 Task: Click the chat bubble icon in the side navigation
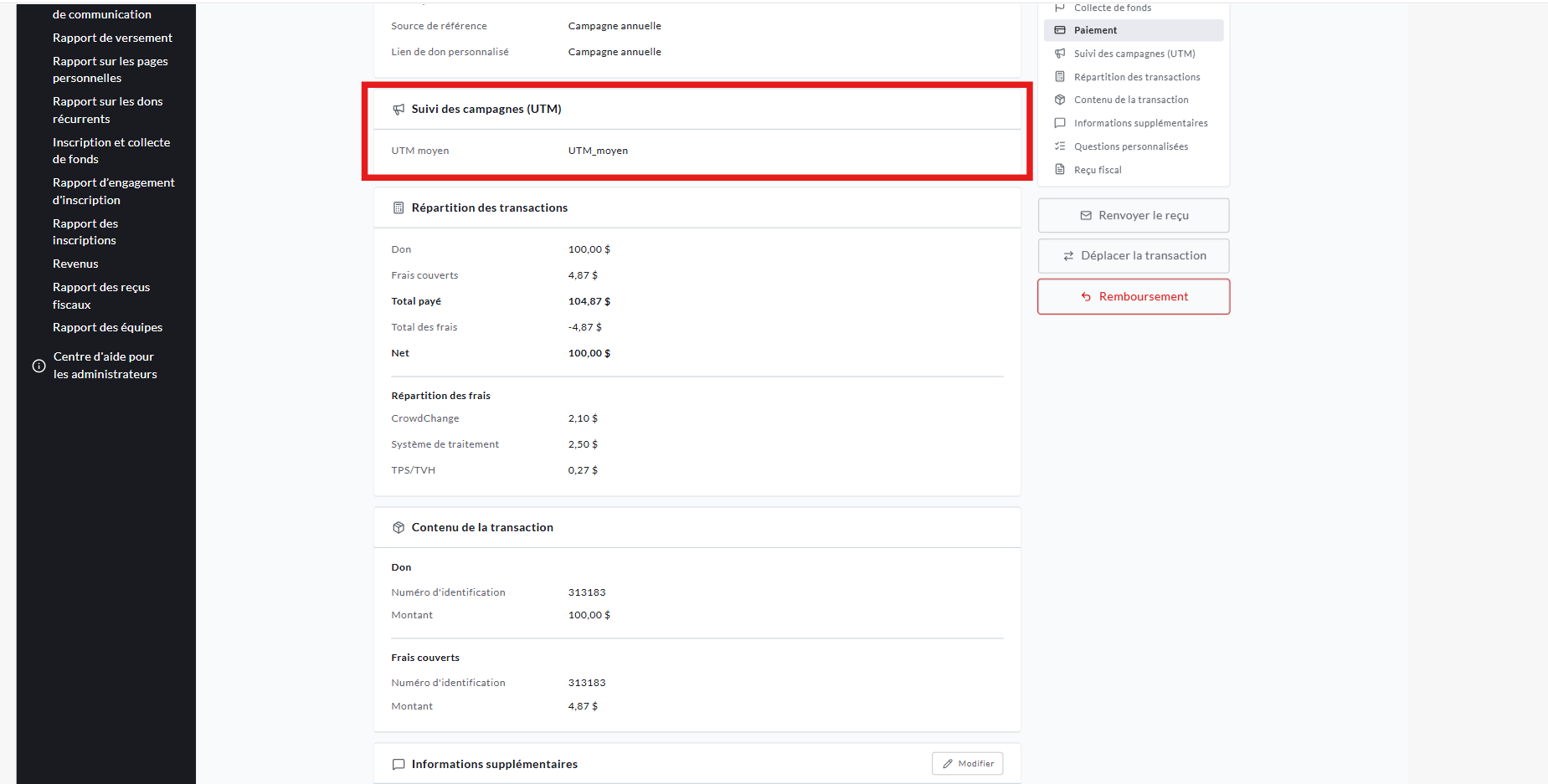(x=1060, y=123)
